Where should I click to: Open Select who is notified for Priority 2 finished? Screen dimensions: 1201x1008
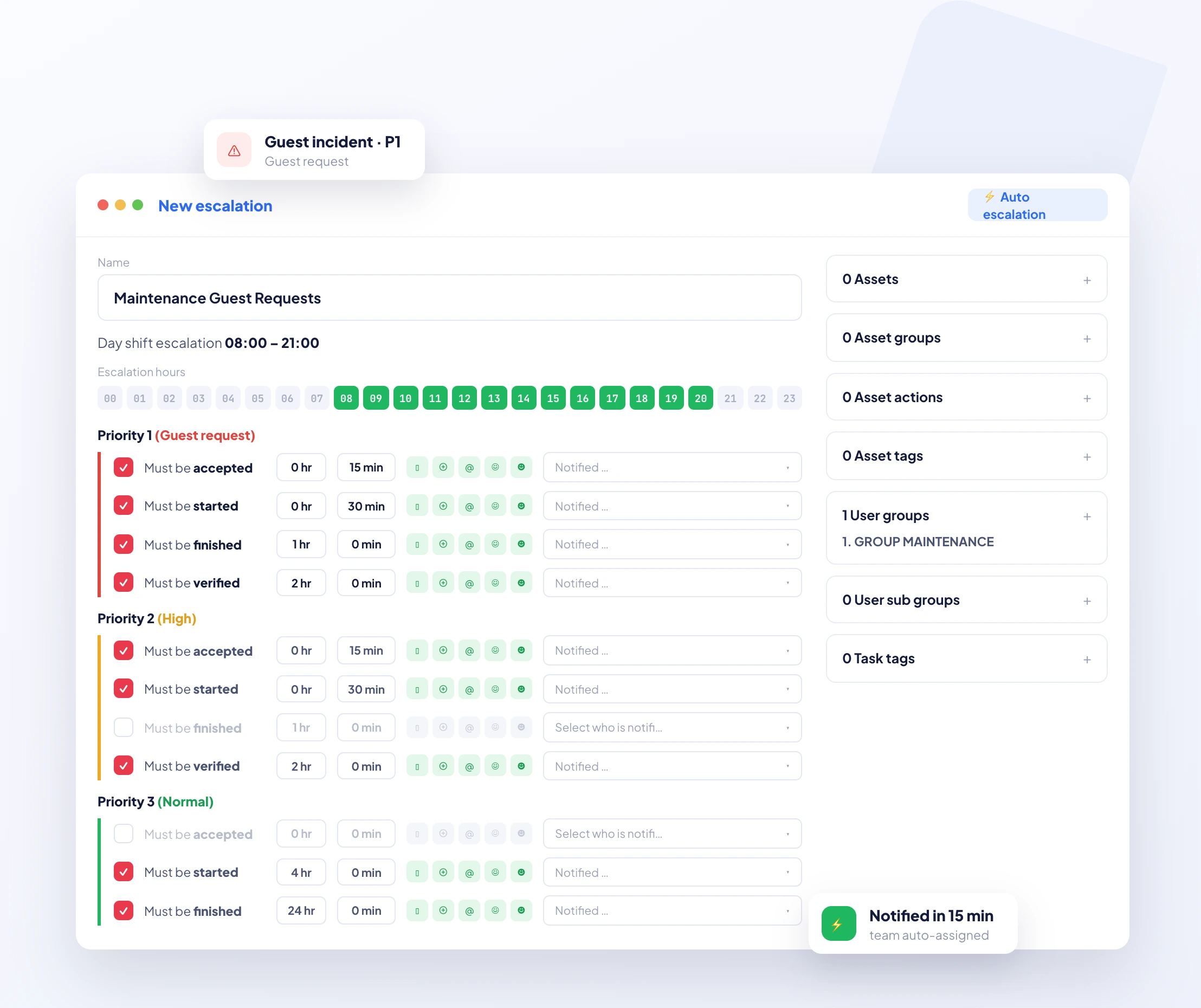(x=672, y=728)
